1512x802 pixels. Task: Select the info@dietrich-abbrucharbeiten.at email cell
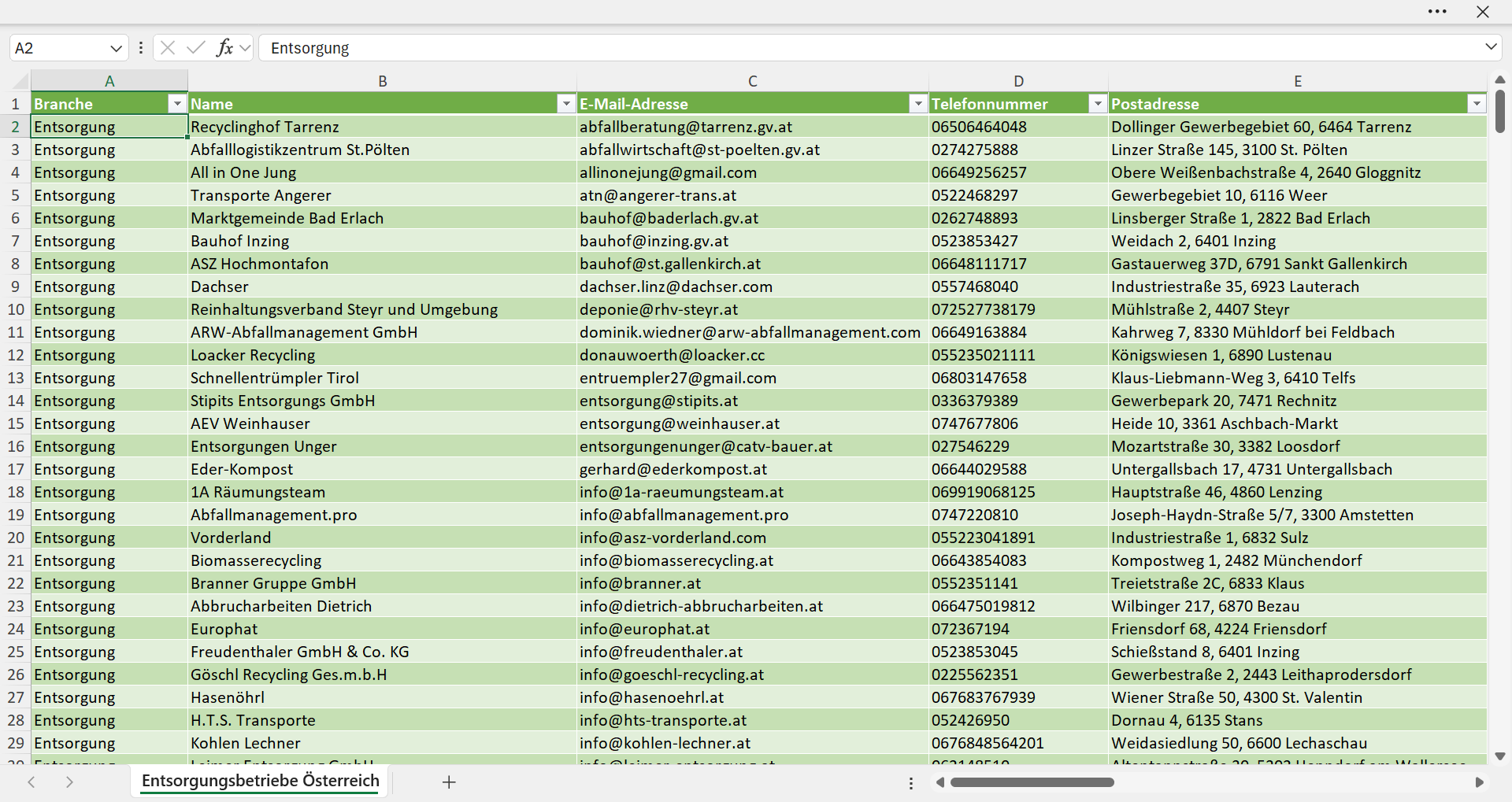pos(753,606)
